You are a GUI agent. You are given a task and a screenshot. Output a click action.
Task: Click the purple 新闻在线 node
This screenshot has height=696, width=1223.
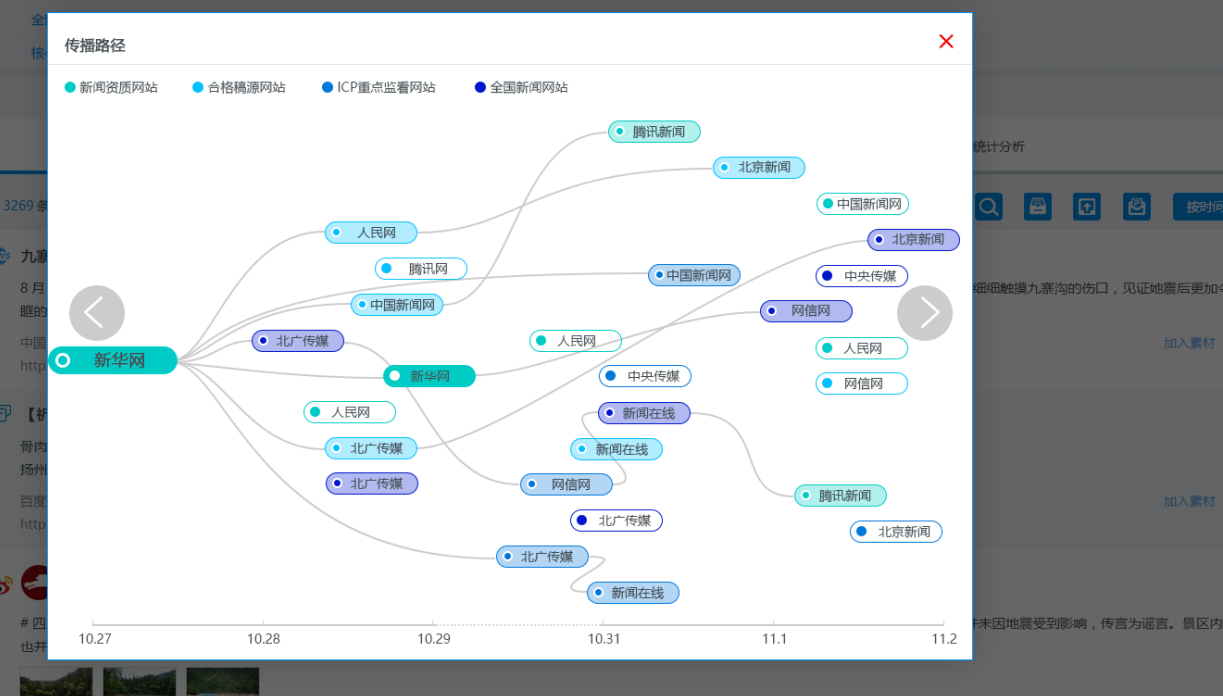[644, 413]
